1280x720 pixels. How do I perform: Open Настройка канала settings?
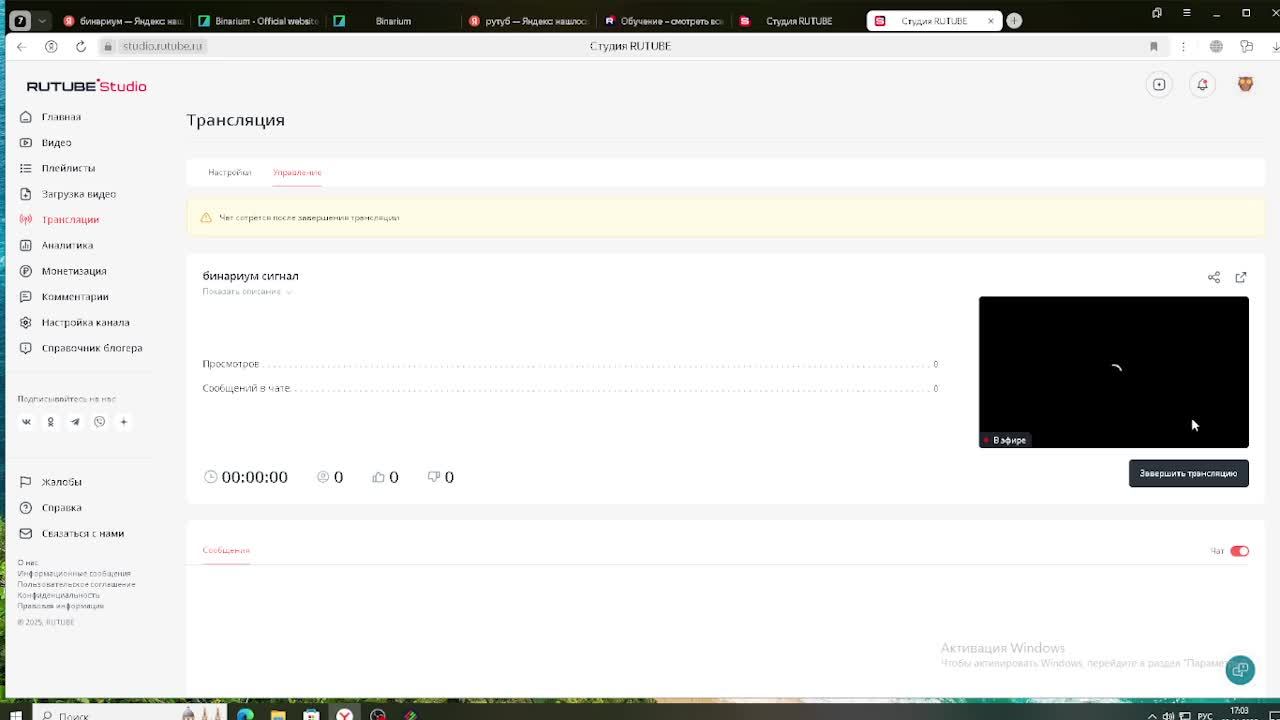85,323
